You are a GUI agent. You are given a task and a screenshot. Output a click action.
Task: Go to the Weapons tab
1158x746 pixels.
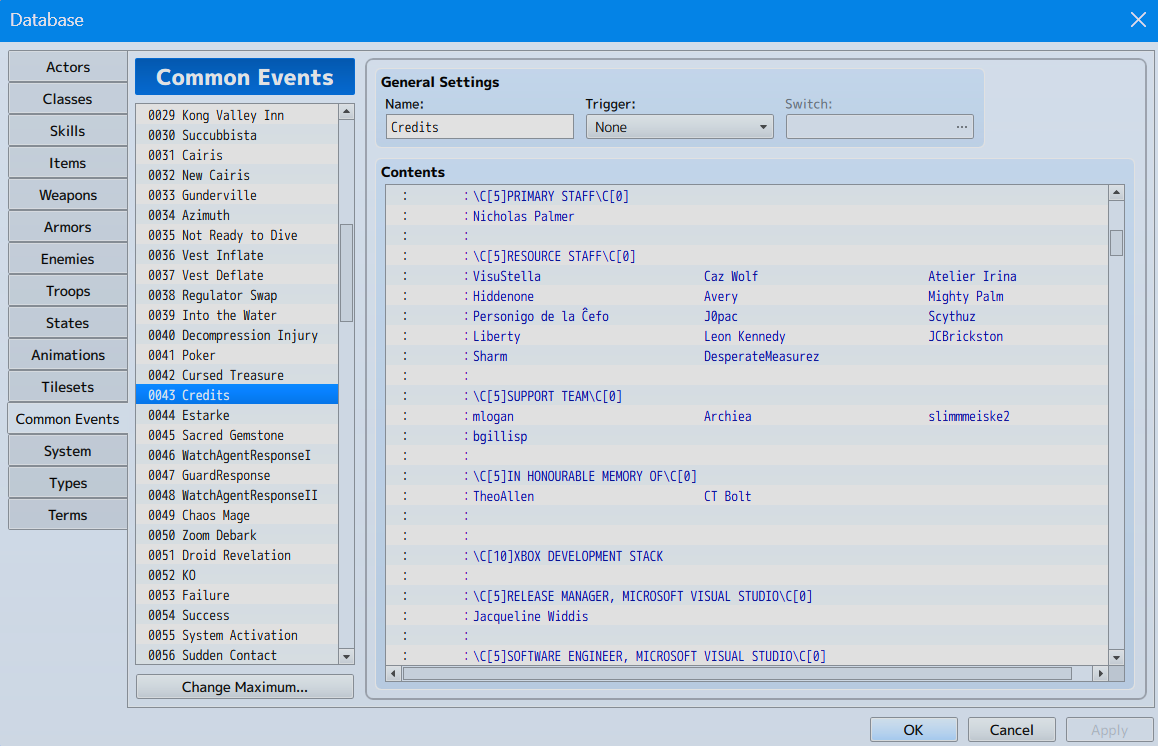[67, 195]
